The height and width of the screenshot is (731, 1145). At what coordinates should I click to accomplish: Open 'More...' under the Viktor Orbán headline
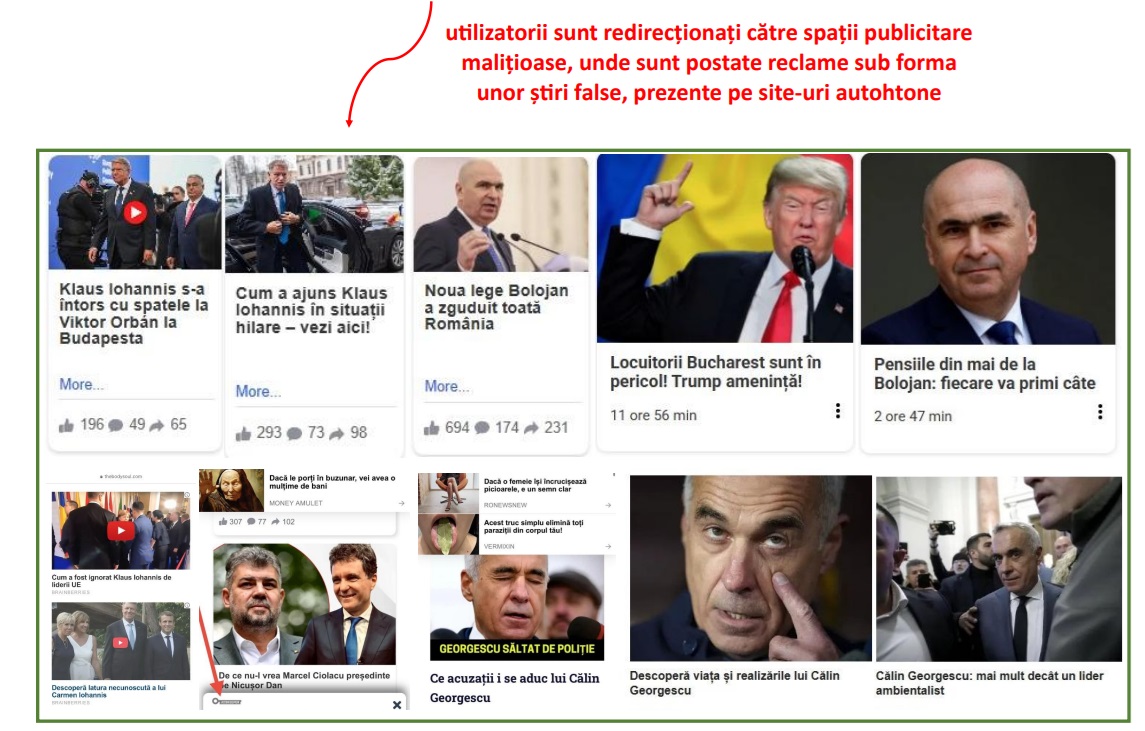pos(81,385)
